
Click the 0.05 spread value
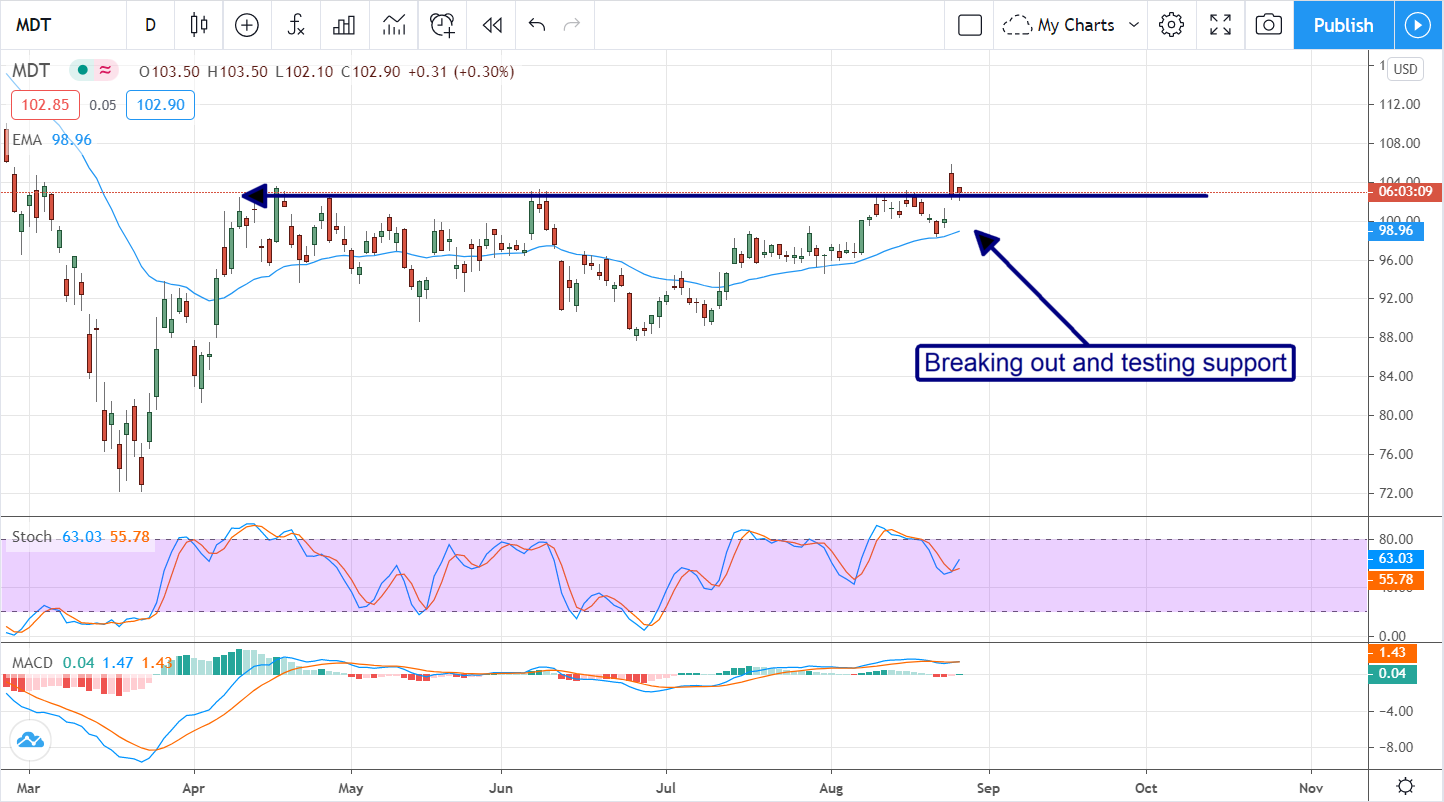point(102,105)
